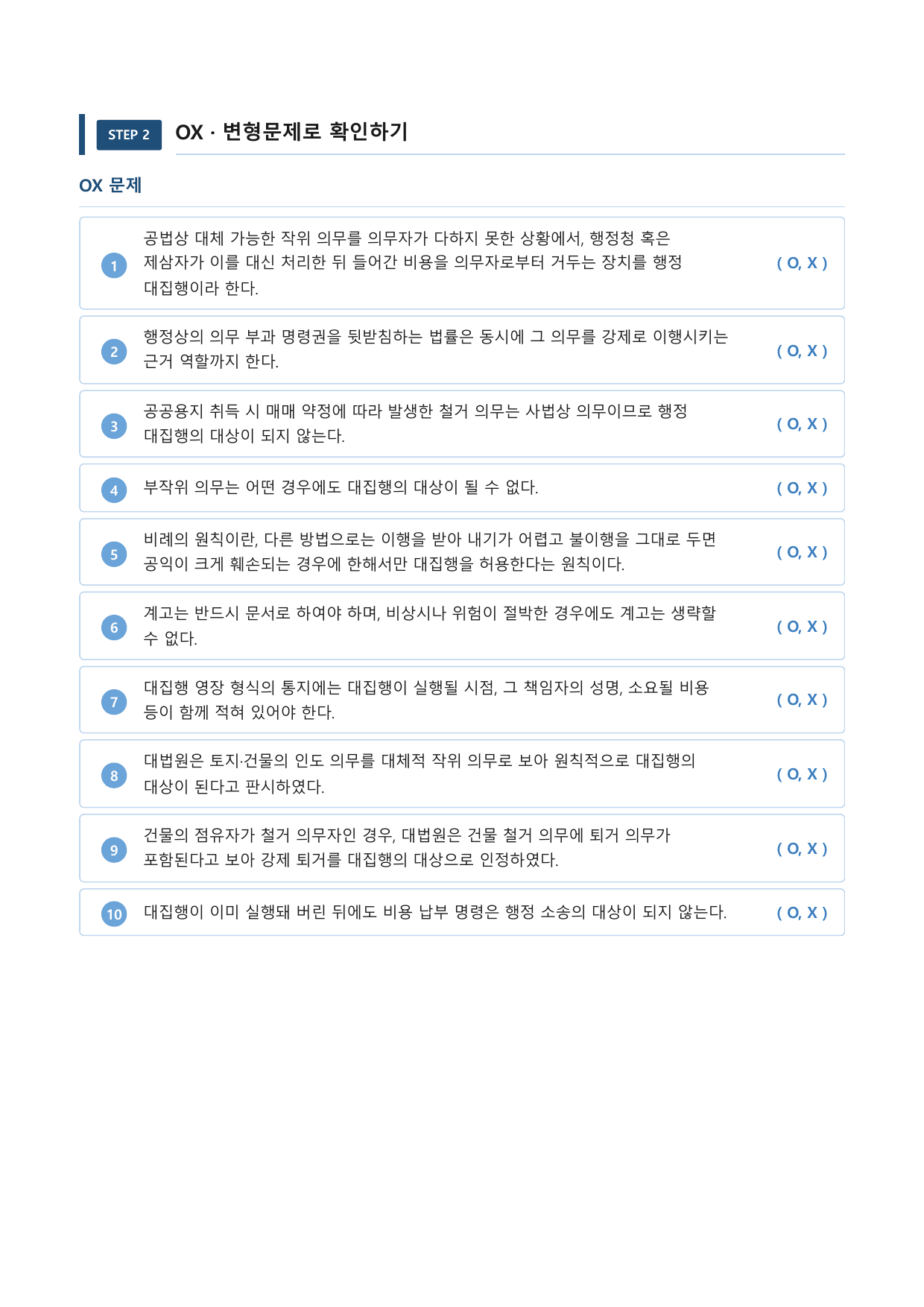Image resolution: width=924 pixels, height=1307 pixels.
Task: Click the statement '부작위 의무는 어떤 경우에도'
Action: (341, 487)
